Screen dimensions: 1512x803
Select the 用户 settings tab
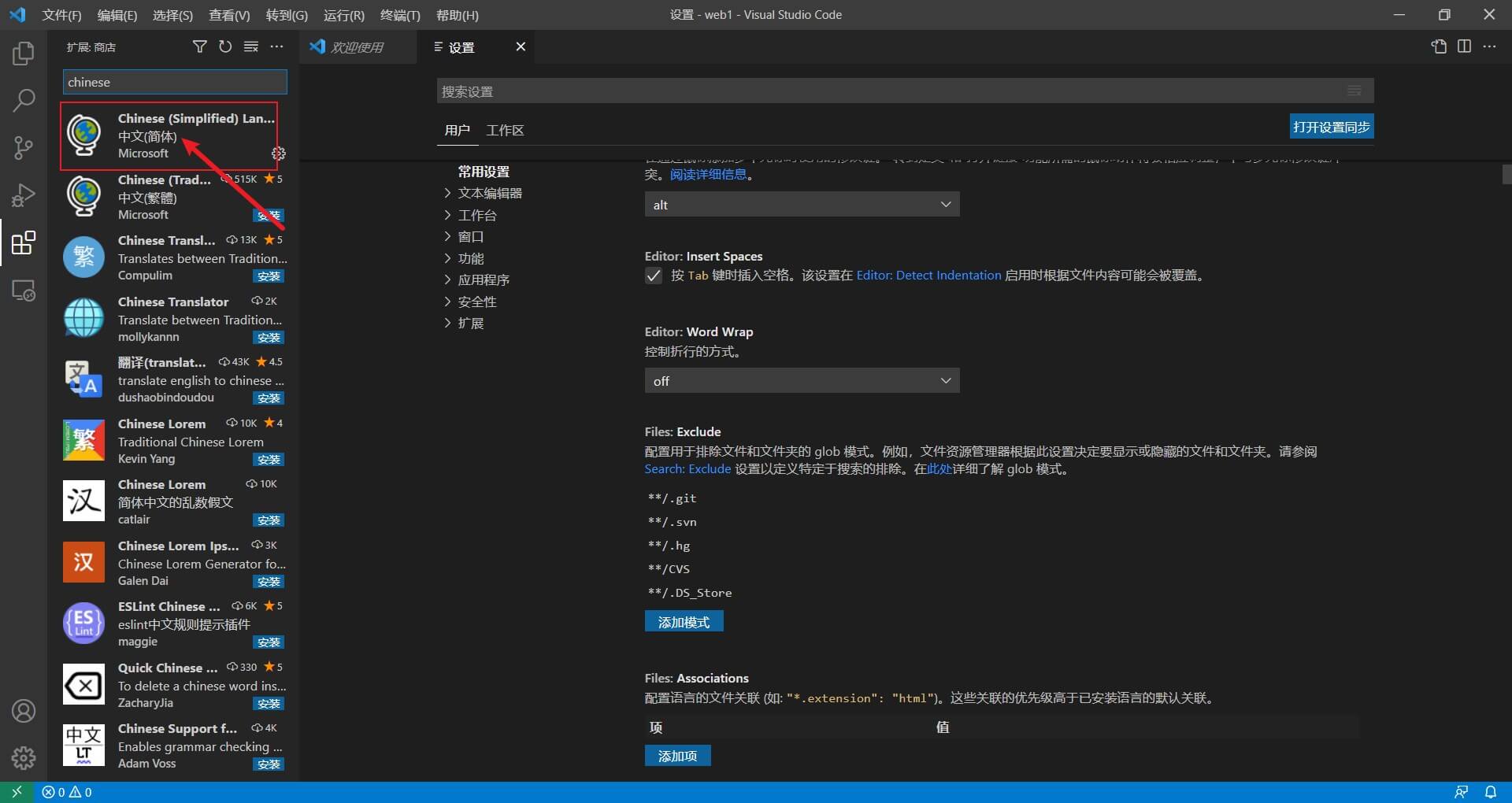(457, 130)
